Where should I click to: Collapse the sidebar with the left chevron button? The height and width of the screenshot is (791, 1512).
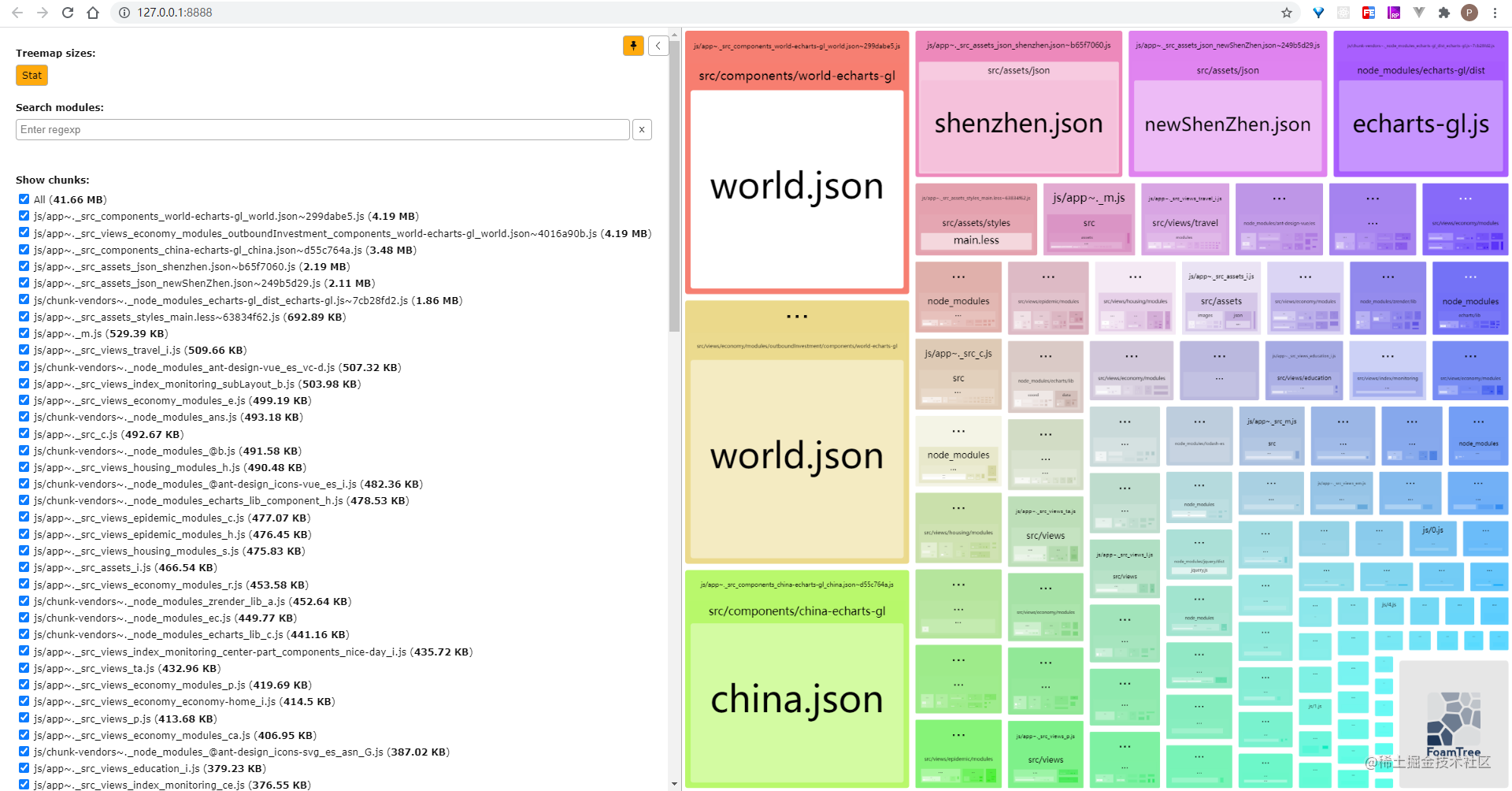point(658,46)
